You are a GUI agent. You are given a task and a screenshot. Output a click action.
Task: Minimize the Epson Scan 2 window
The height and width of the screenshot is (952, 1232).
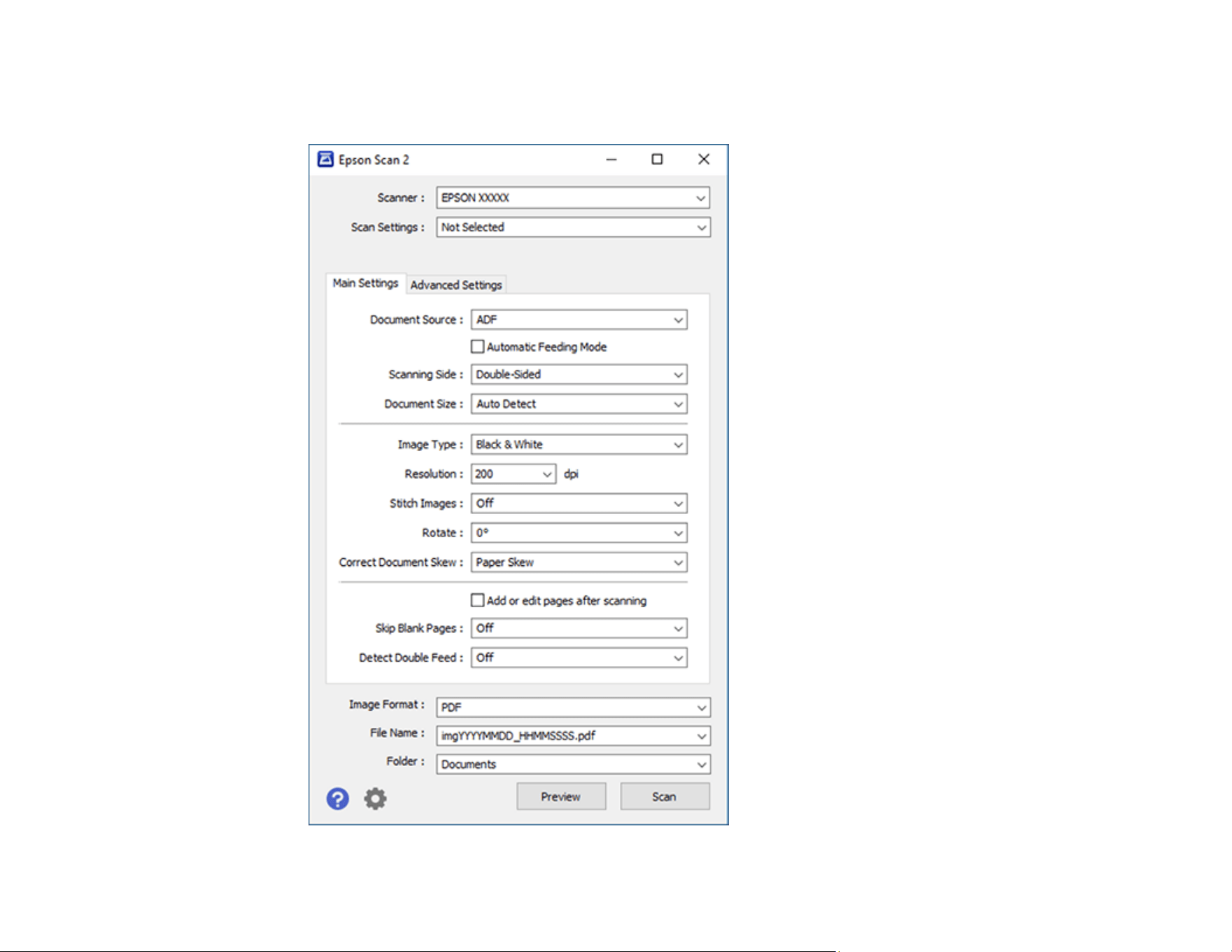611,159
